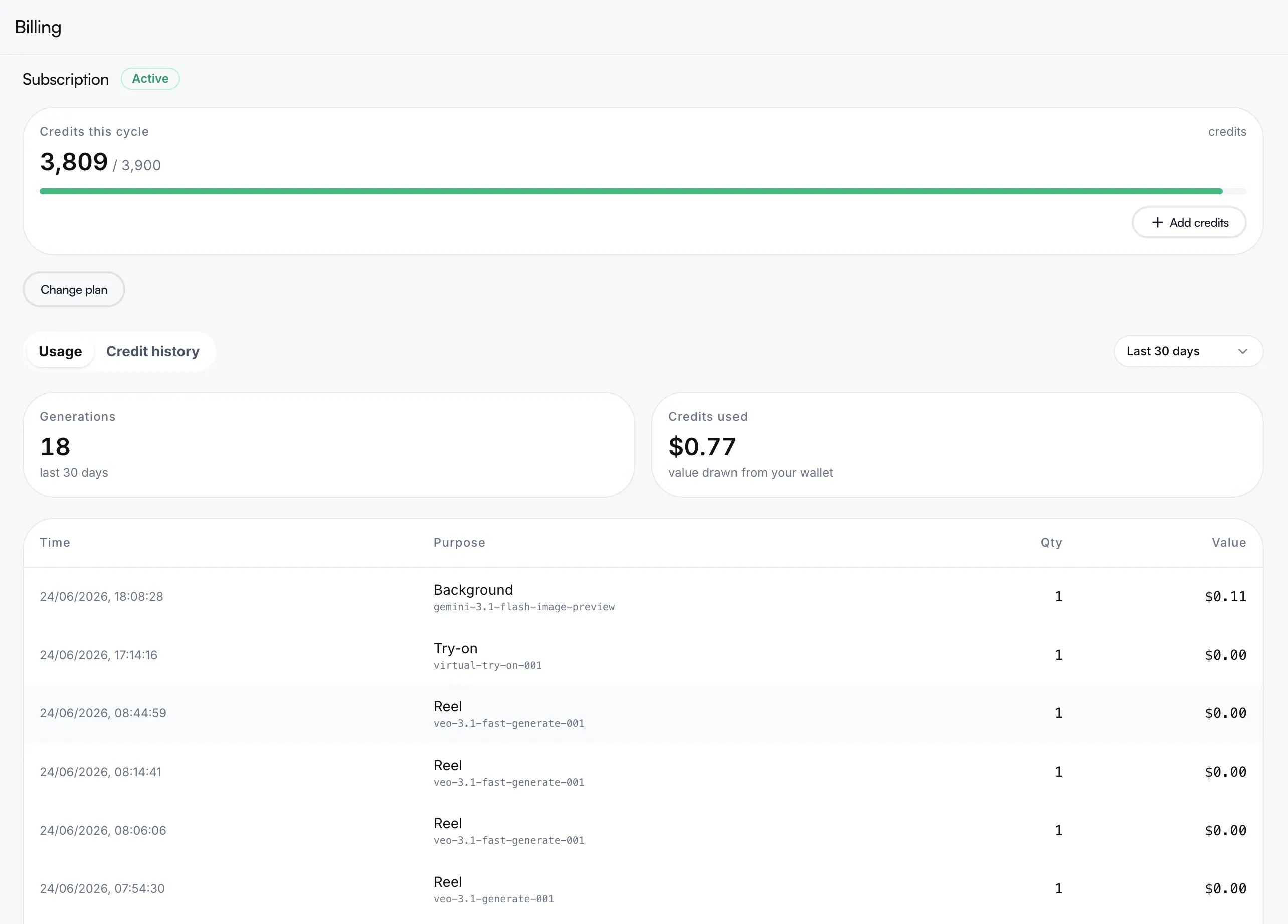The height and width of the screenshot is (924, 1288).
Task: Click virtual-try-on-001 model name
Action: click(488, 666)
